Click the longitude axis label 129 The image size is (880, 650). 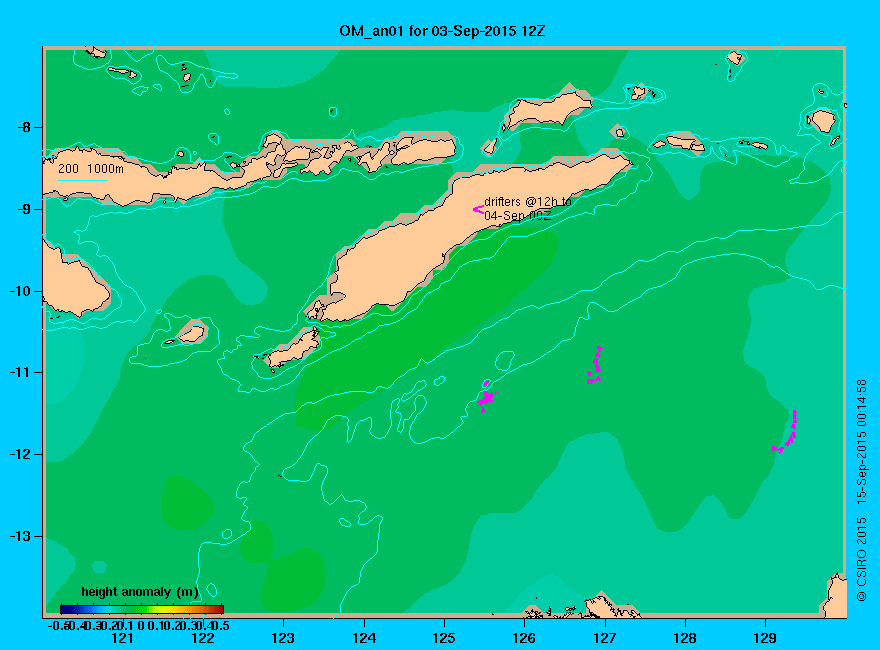point(765,638)
